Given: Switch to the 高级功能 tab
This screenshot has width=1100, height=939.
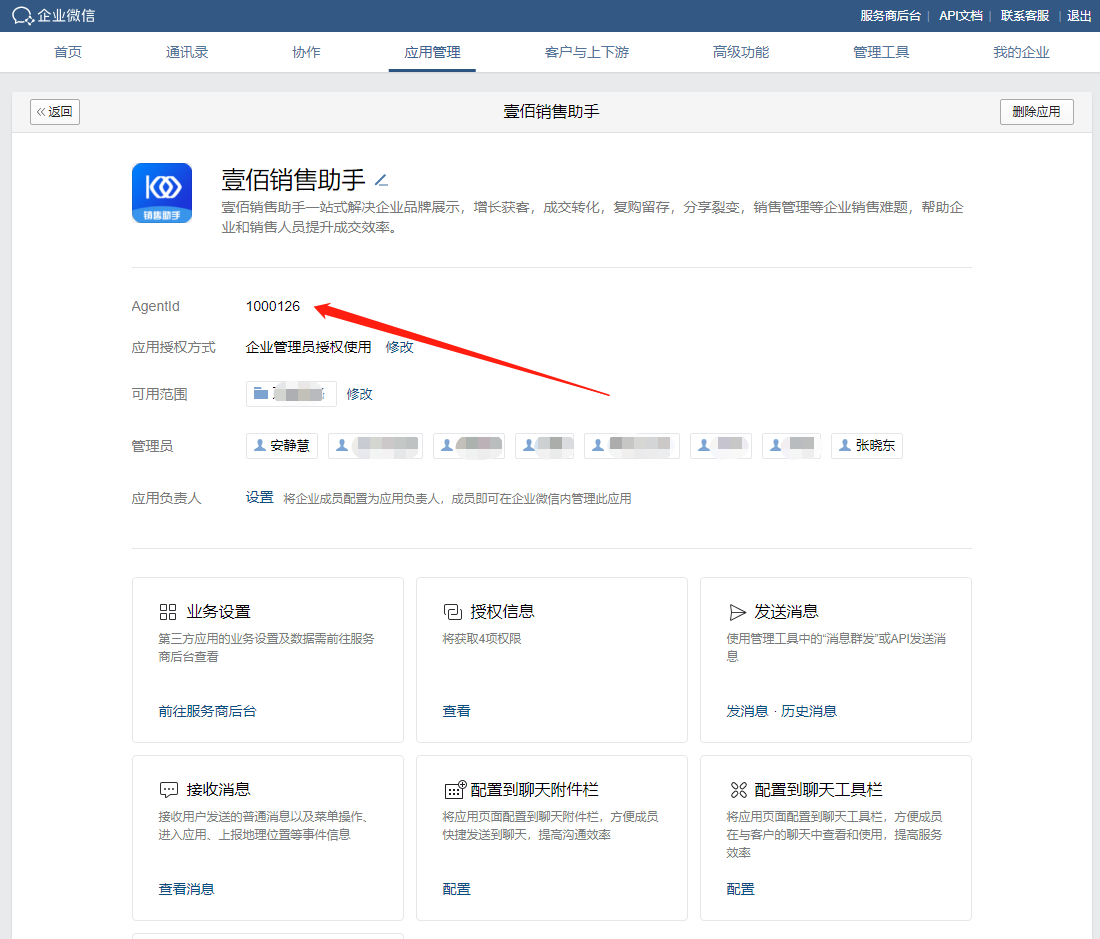Looking at the screenshot, I should point(741,52).
